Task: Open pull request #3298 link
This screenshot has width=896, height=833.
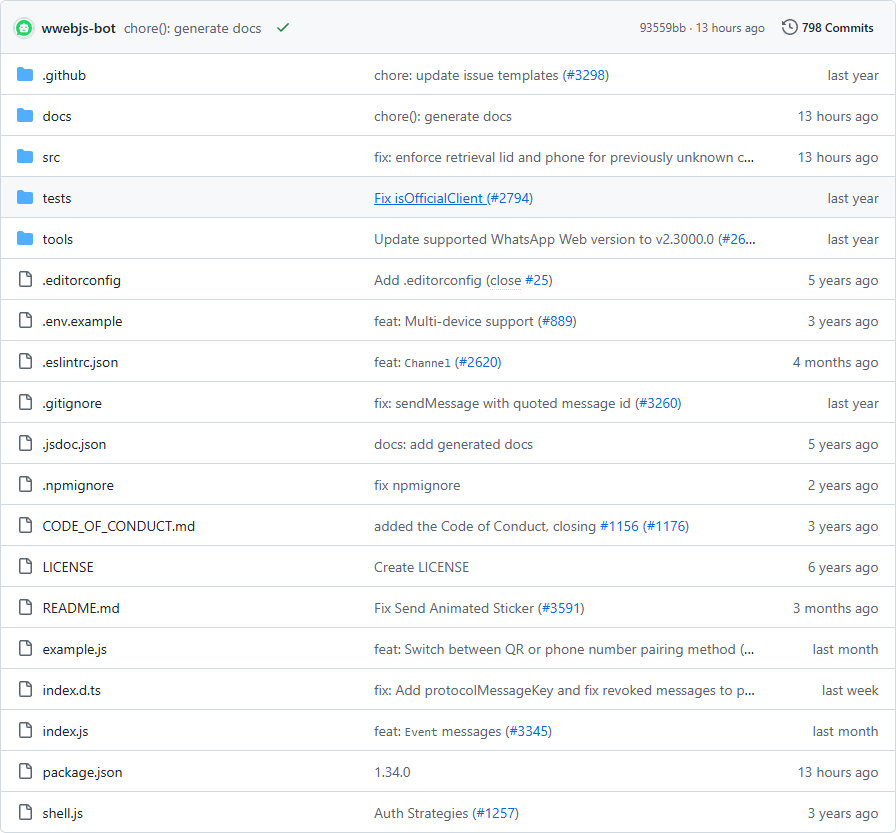Action: click(x=585, y=75)
